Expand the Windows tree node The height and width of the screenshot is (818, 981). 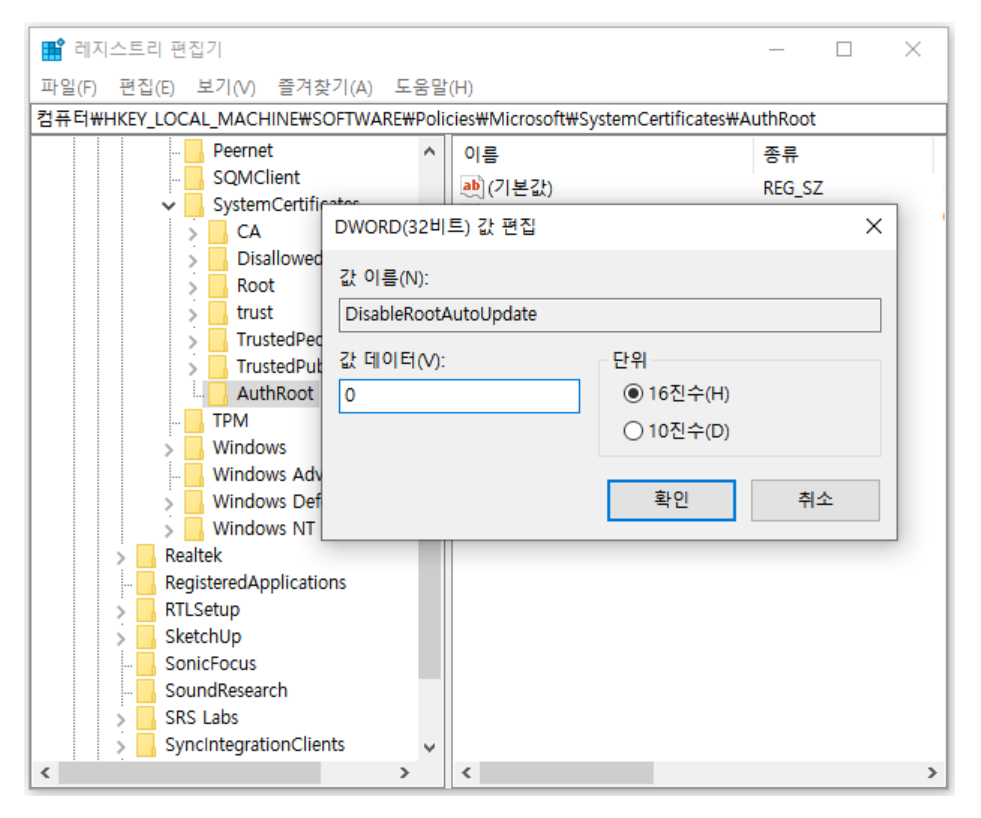tap(169, 449)
